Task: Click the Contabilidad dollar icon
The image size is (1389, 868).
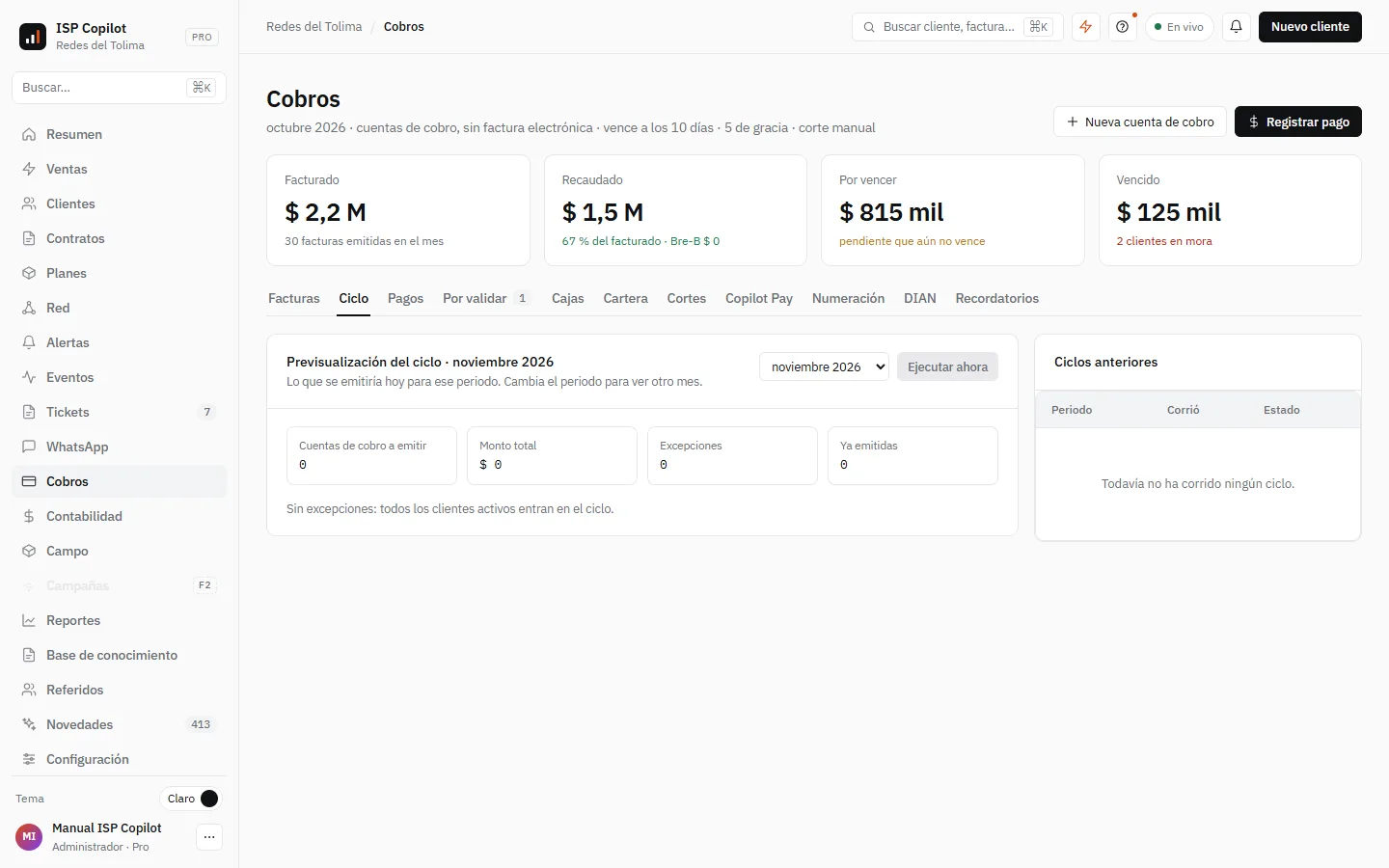Action: click(29, 516)
